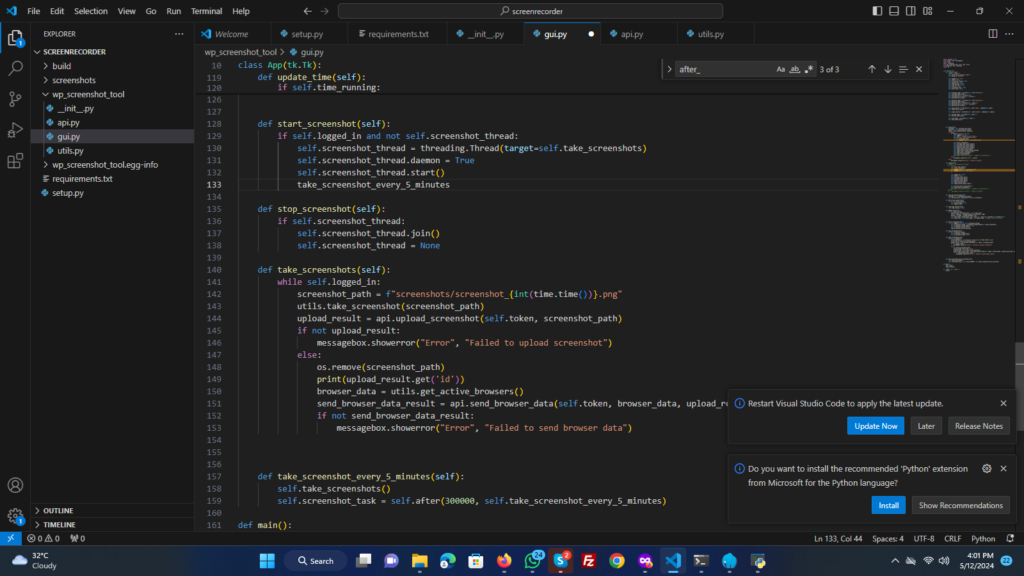The image size is (1024, 576).
Task: Open the Source Control view
Action: pyautogui.click(x=15, y=99)
